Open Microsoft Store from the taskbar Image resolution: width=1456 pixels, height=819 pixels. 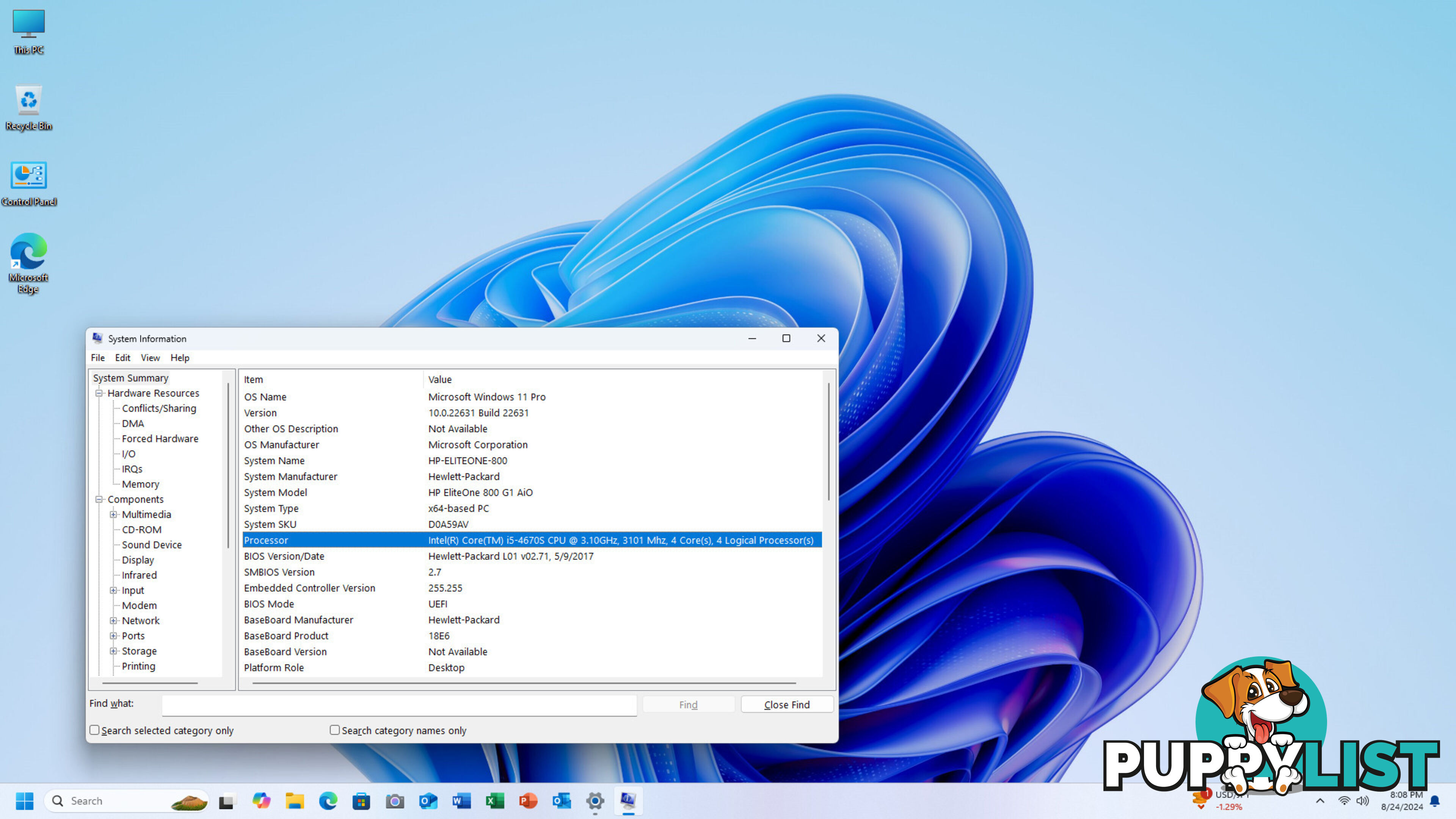click(361, 801)
